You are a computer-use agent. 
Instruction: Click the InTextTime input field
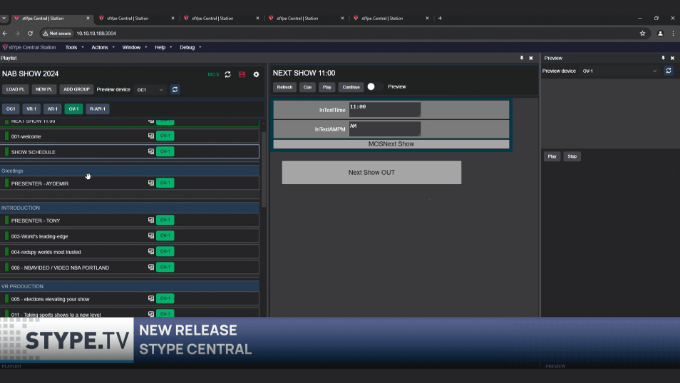(385, 109)
